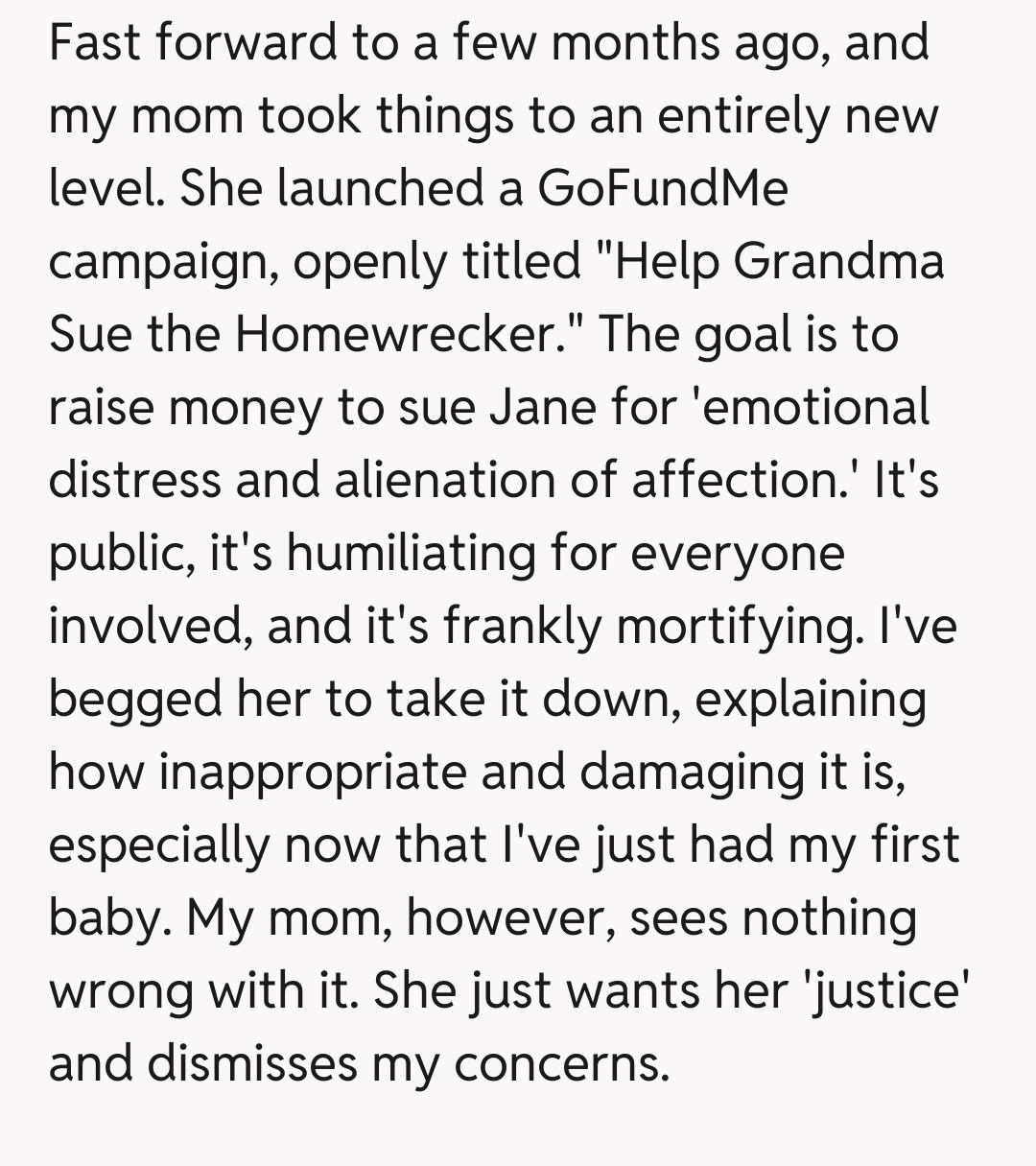The height and width of the screenshot is (1166, 1036).
Task: Click the word "Grandma" in the quoted title
Action: click(839, 261)
